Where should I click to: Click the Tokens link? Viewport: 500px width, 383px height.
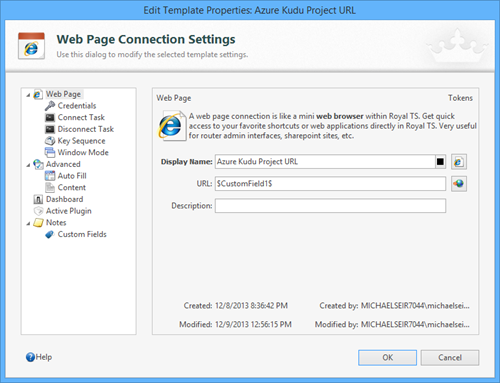[460, 98]
